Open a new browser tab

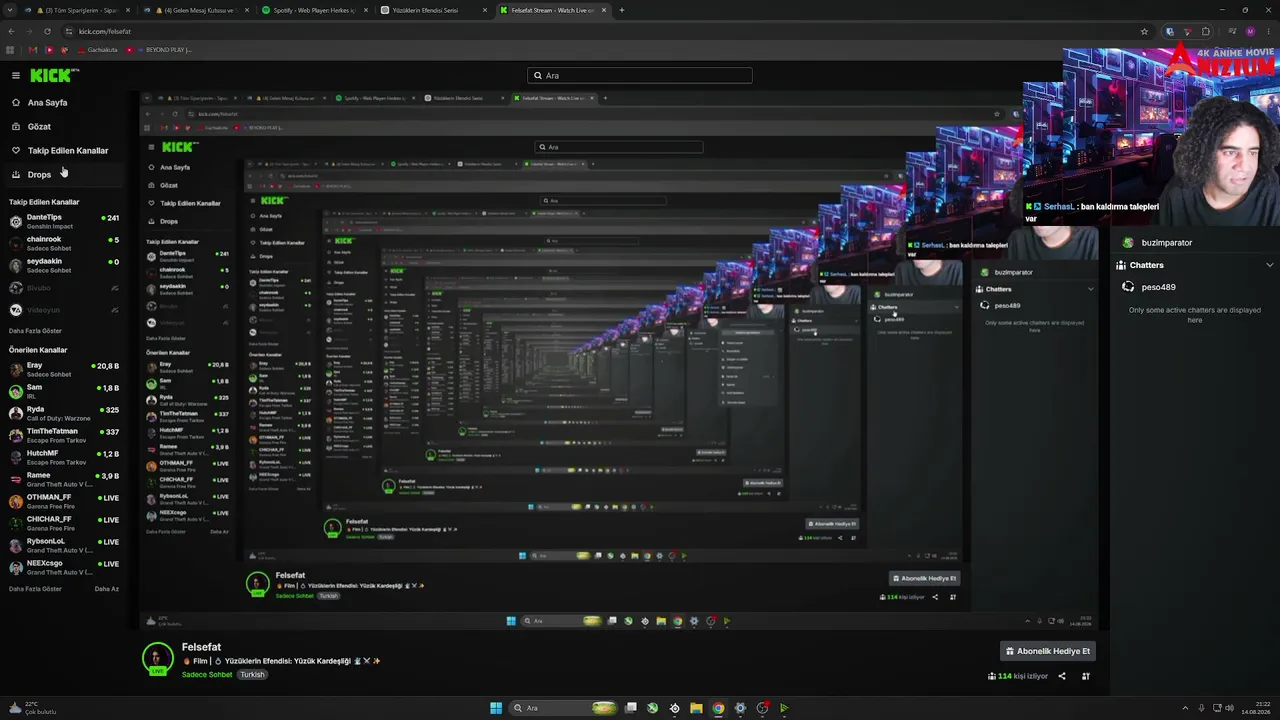[x=621, y=10]
